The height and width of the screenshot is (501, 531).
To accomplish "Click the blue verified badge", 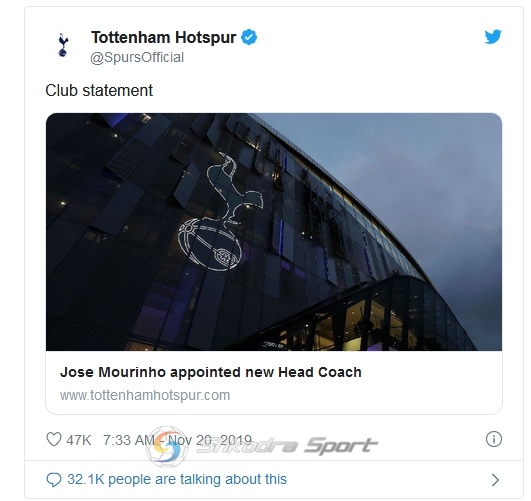I will [249, 37].
